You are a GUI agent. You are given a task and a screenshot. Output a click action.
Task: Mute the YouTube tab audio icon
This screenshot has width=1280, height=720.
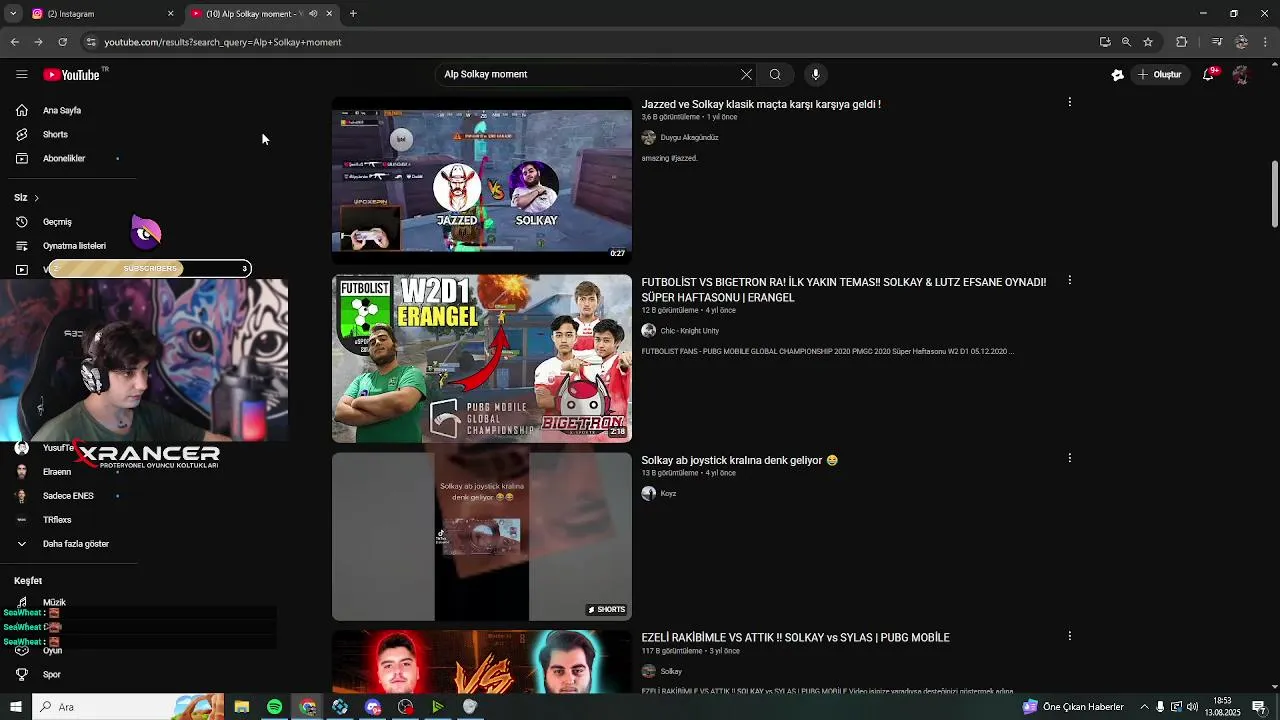[313, 14]
